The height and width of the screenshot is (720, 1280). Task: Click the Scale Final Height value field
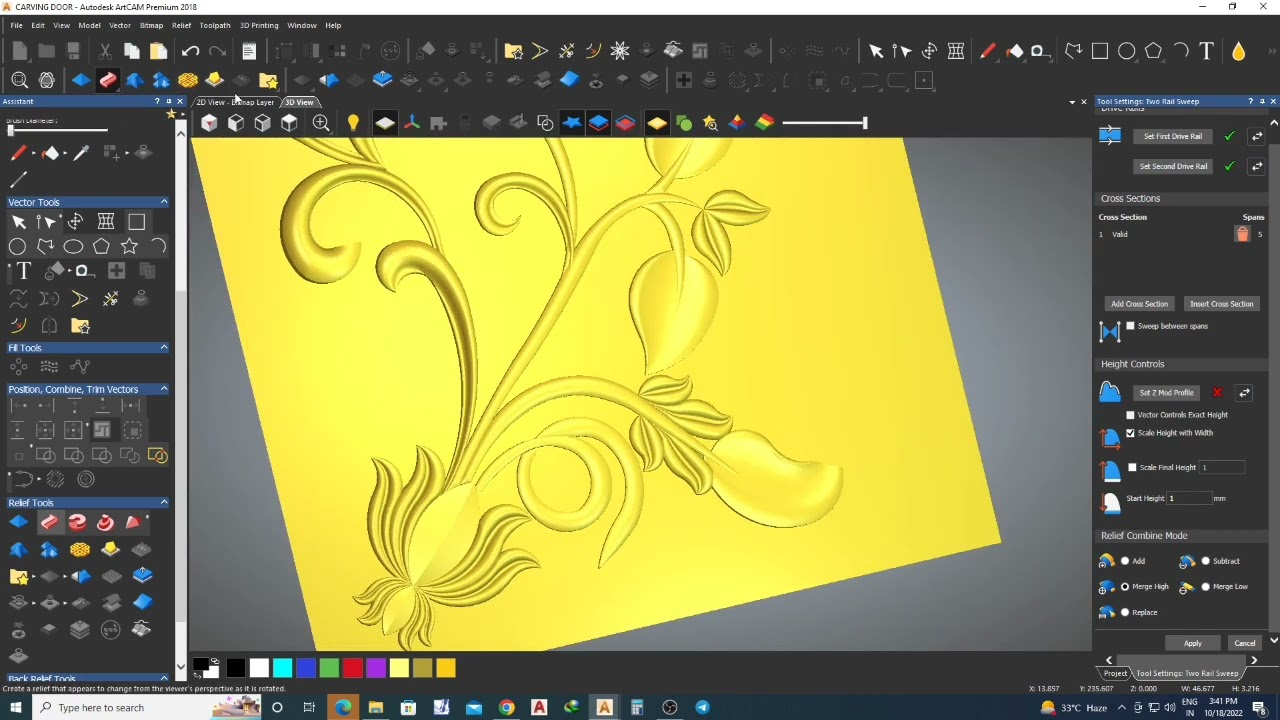(1222, 467)
